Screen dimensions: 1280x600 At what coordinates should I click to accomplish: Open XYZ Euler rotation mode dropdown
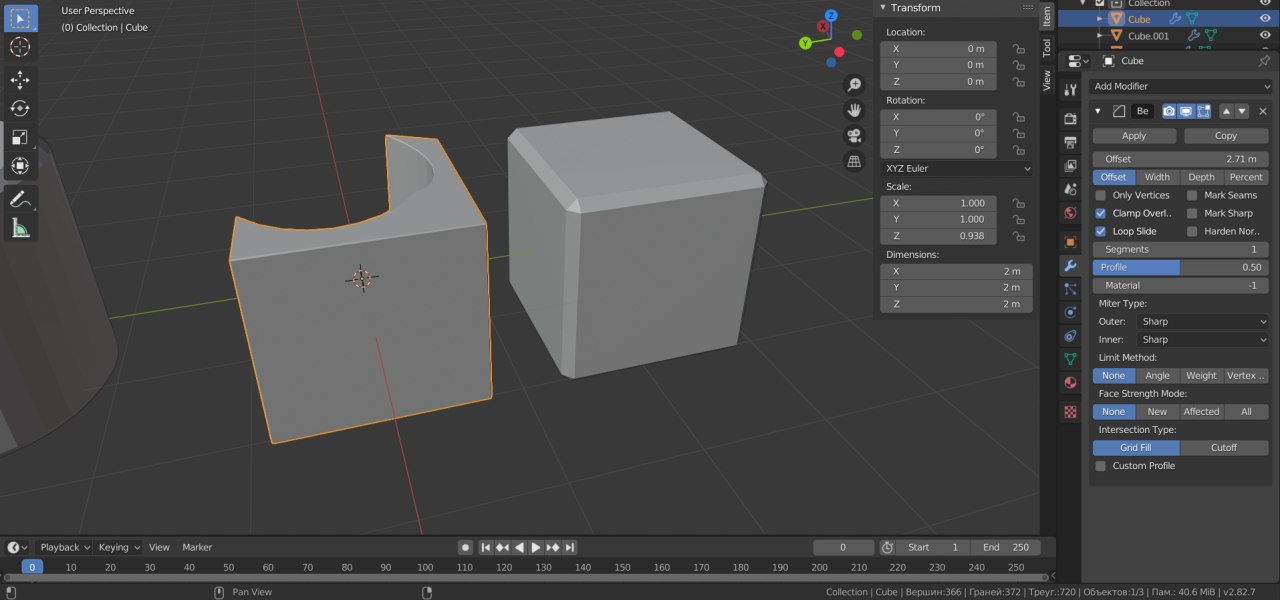[957, 169]
